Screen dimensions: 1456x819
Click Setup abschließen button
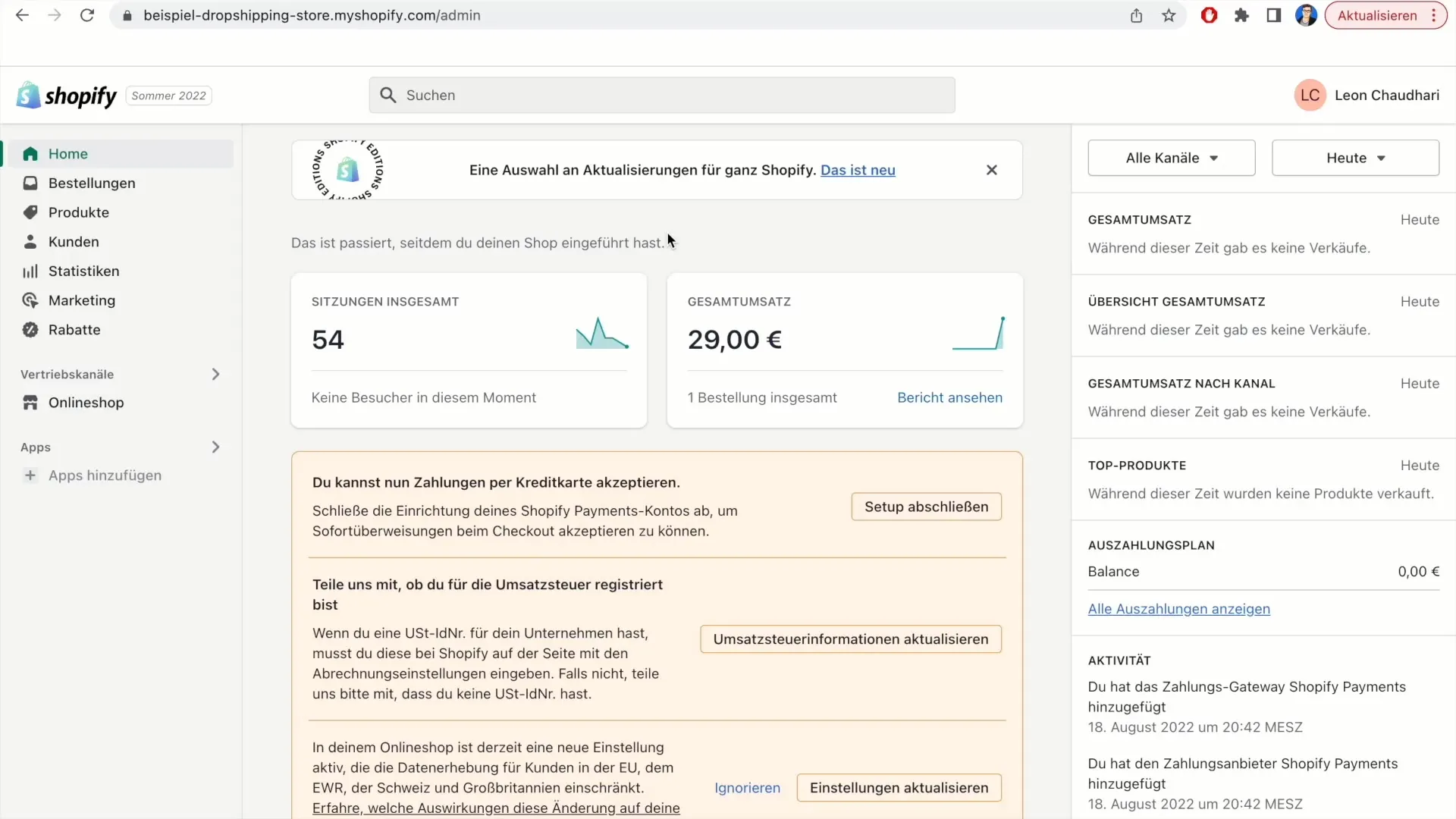tap(926, 506)
